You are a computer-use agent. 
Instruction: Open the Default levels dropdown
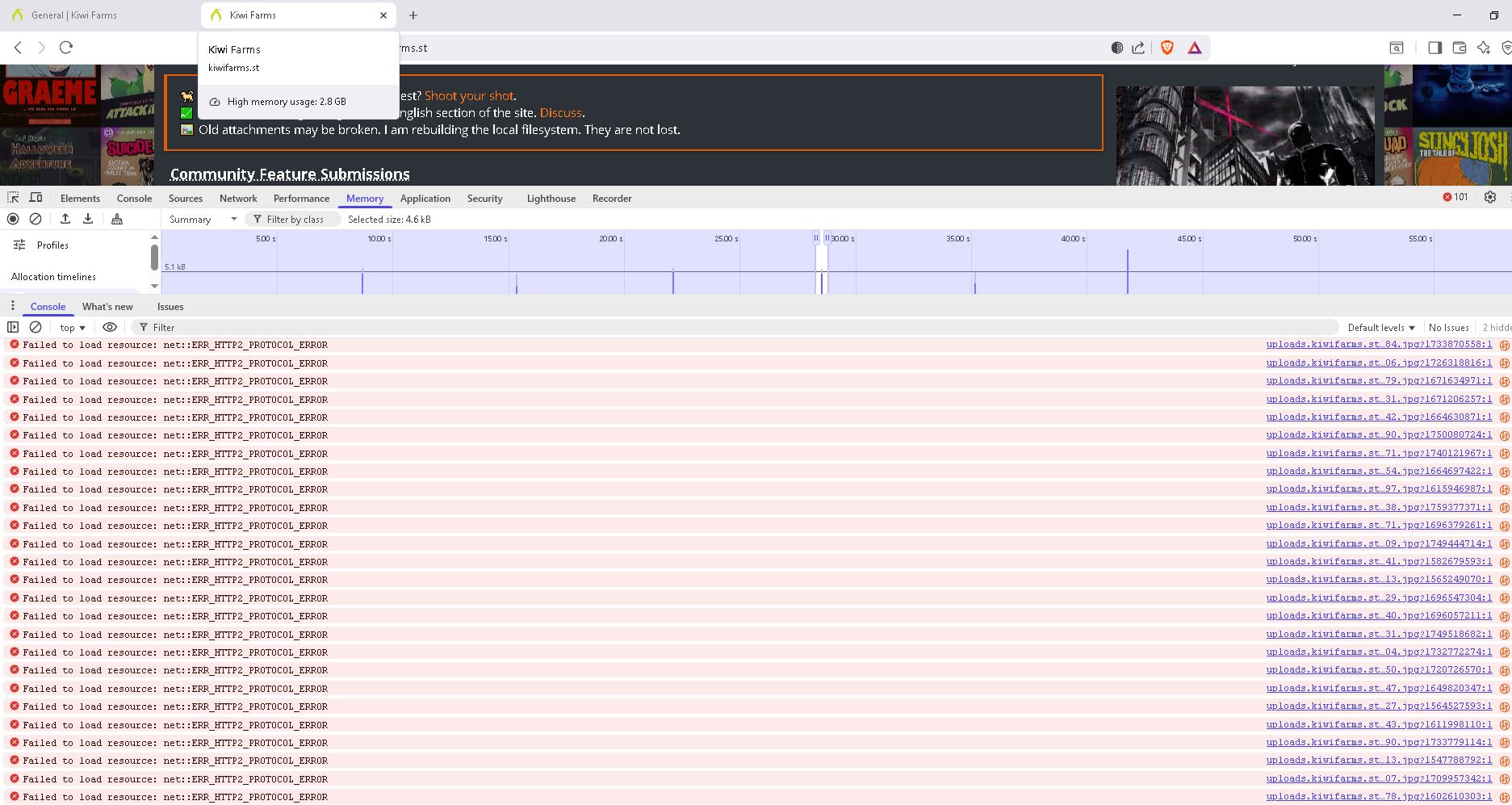(x=1381, y=328)
